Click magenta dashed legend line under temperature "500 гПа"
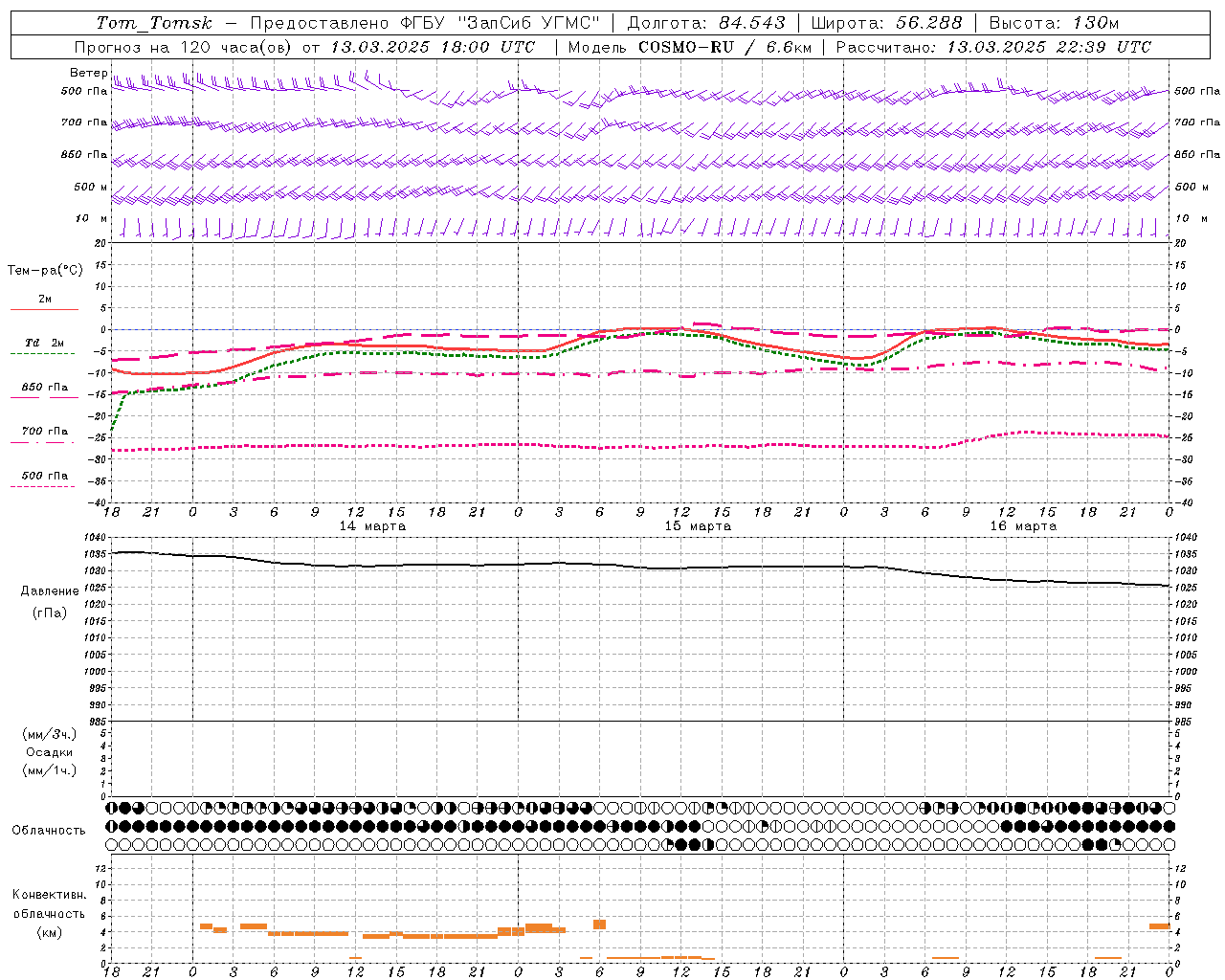1225x980 pixels. coord(43,486)
